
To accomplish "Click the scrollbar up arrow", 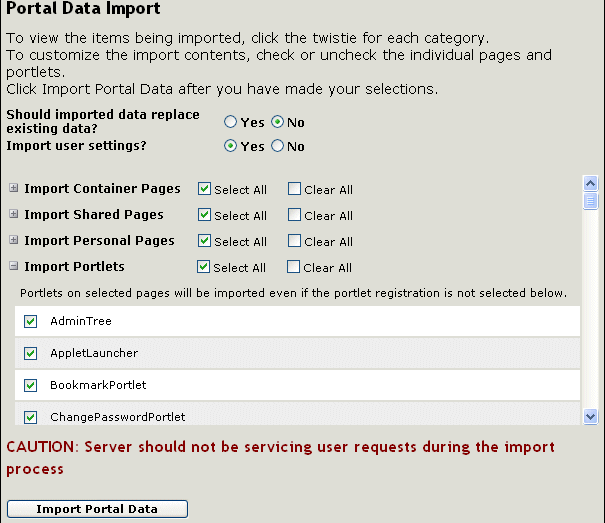I will coord(590,183).
